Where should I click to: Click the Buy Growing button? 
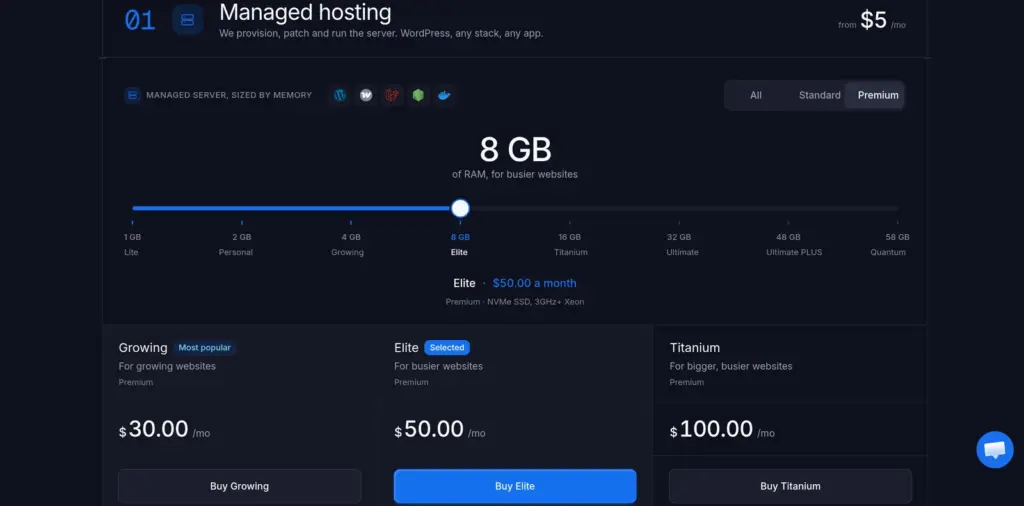239,486
